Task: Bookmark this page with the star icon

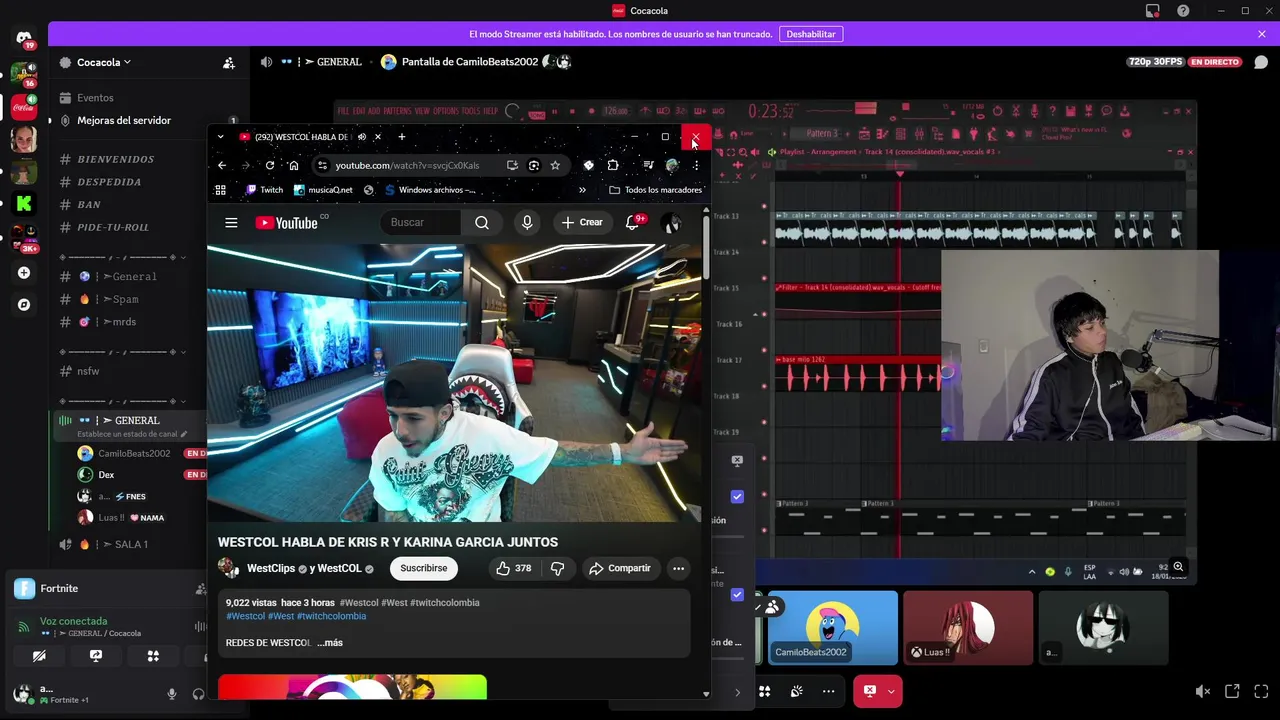Action: click(x=555, y=165)
